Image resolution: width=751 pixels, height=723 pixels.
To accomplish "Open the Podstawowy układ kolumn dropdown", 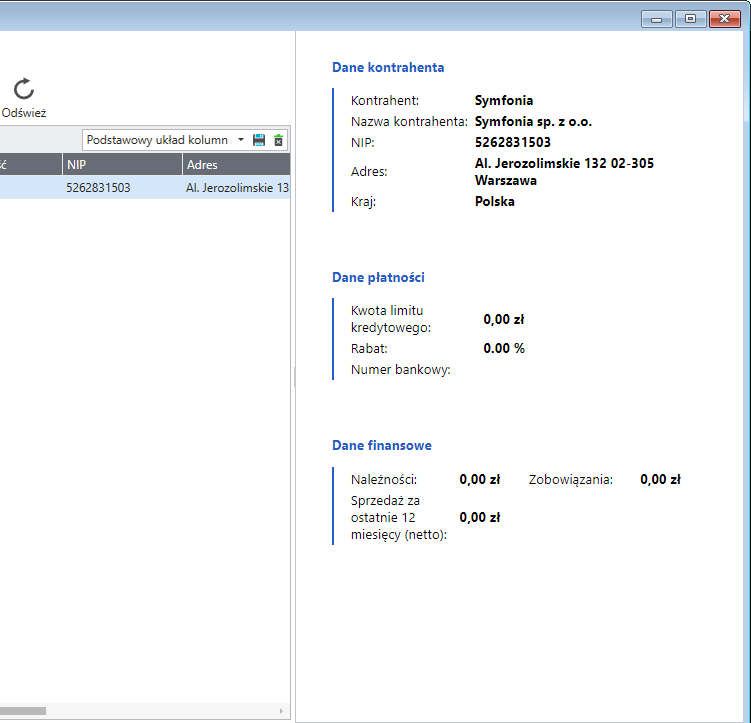I will [165, 140].
